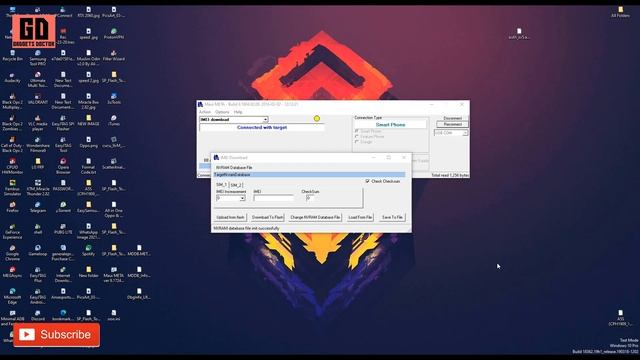
Task: Expand the IMEI download function dropdown
Action: 265,120
